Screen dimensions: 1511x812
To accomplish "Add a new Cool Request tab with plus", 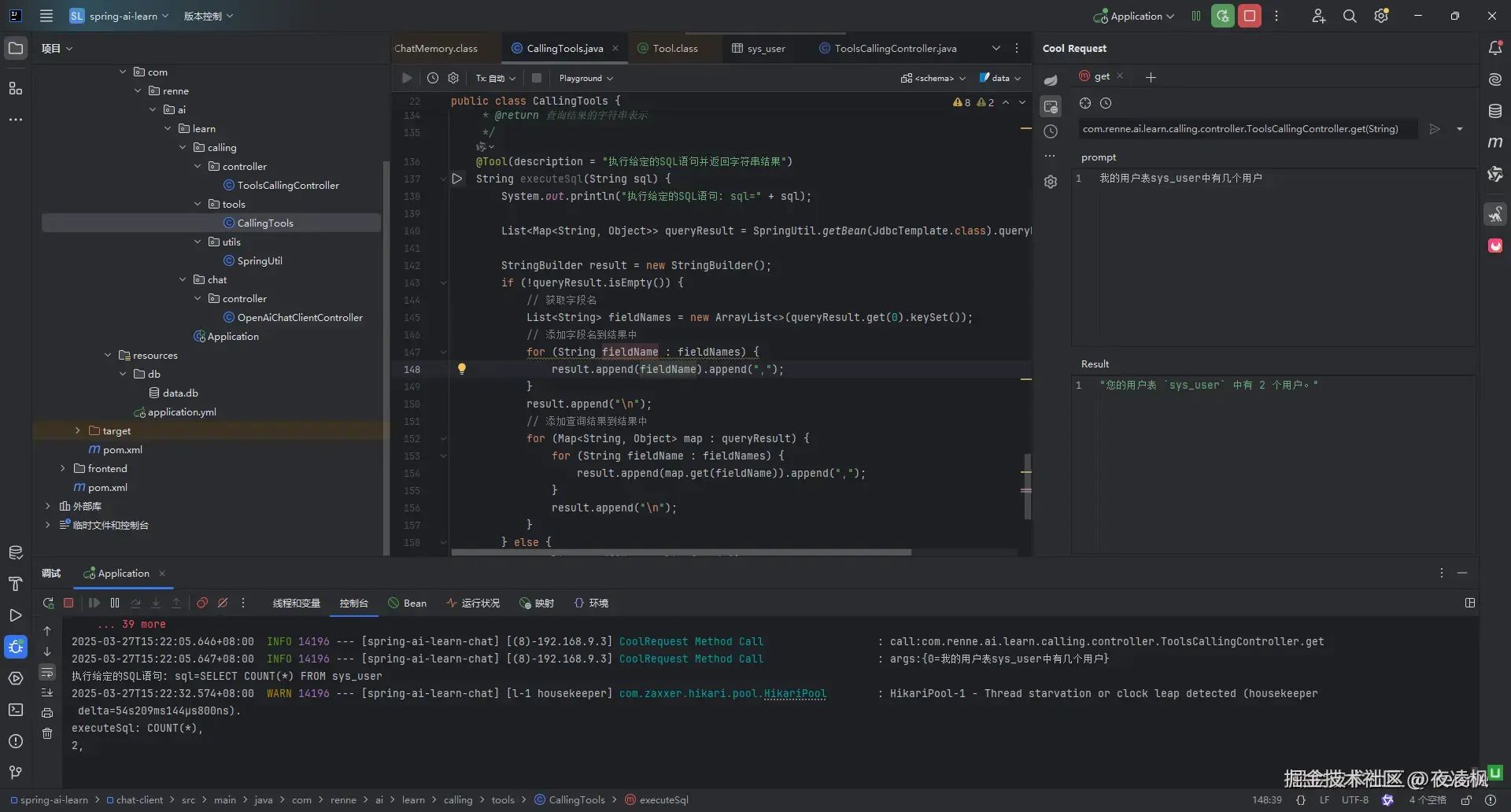I will coord(1151,77).
